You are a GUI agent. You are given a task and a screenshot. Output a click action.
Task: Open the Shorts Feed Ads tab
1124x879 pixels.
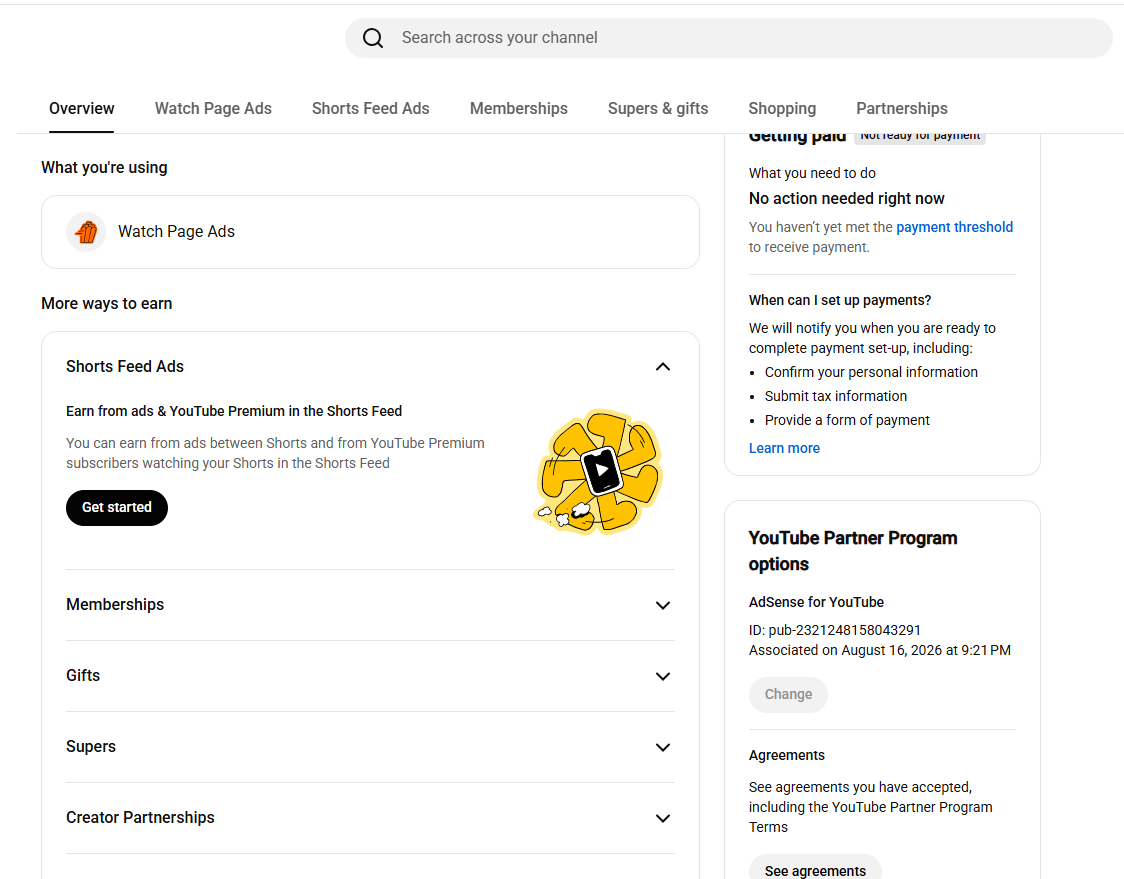pos(371,108)
